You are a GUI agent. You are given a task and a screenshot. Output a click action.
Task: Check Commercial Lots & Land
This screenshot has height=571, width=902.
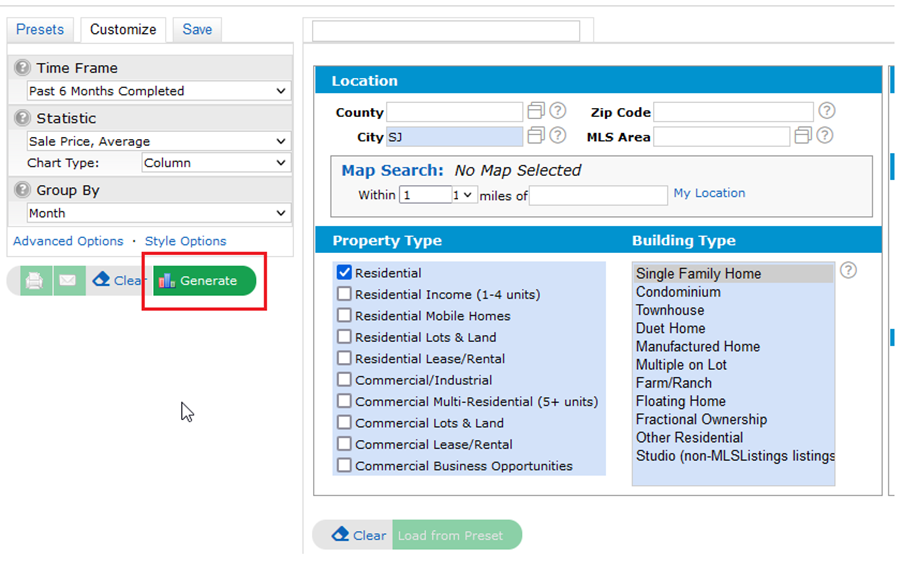(344, 422)
